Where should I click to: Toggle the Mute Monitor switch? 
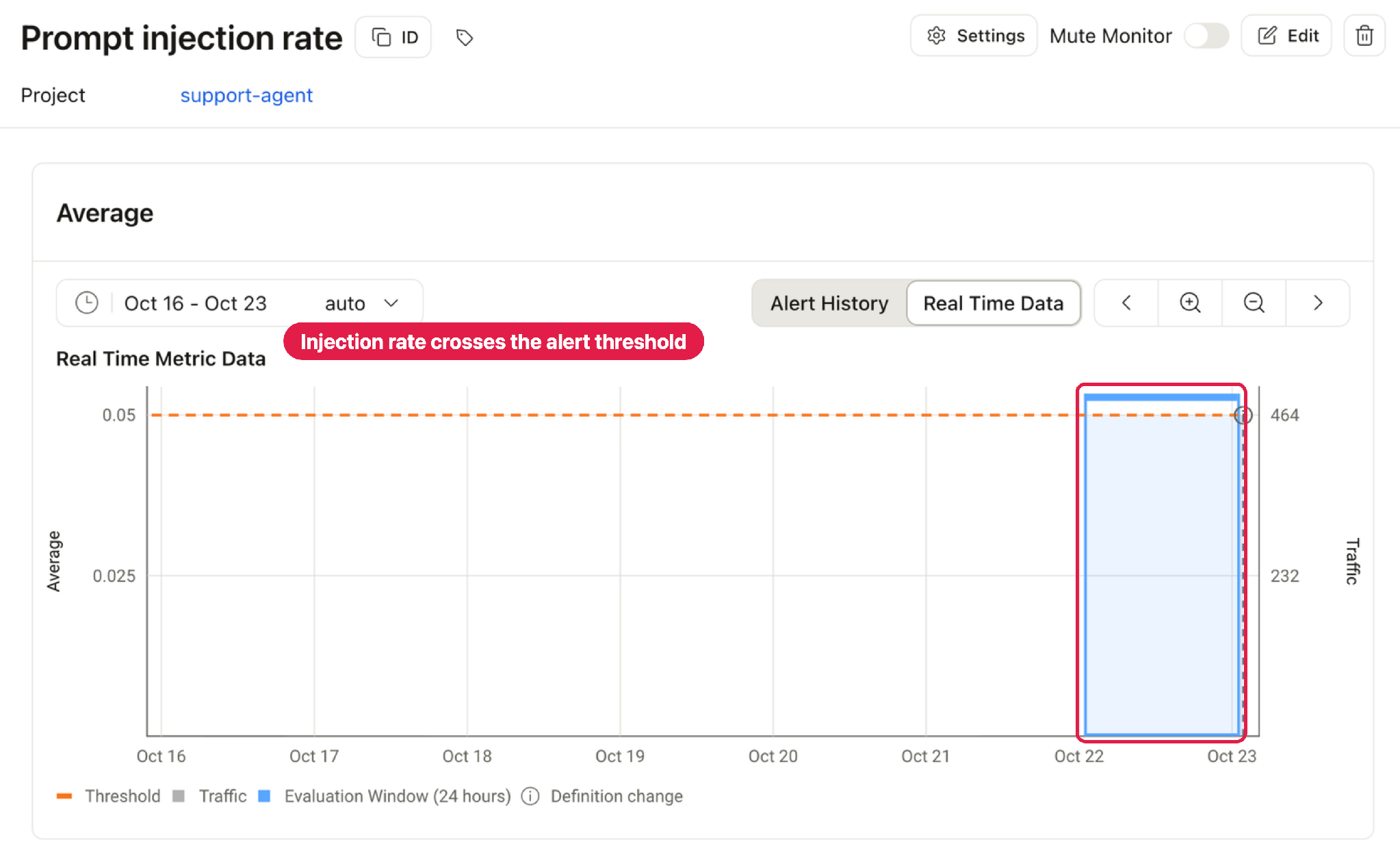point(1206,36)
